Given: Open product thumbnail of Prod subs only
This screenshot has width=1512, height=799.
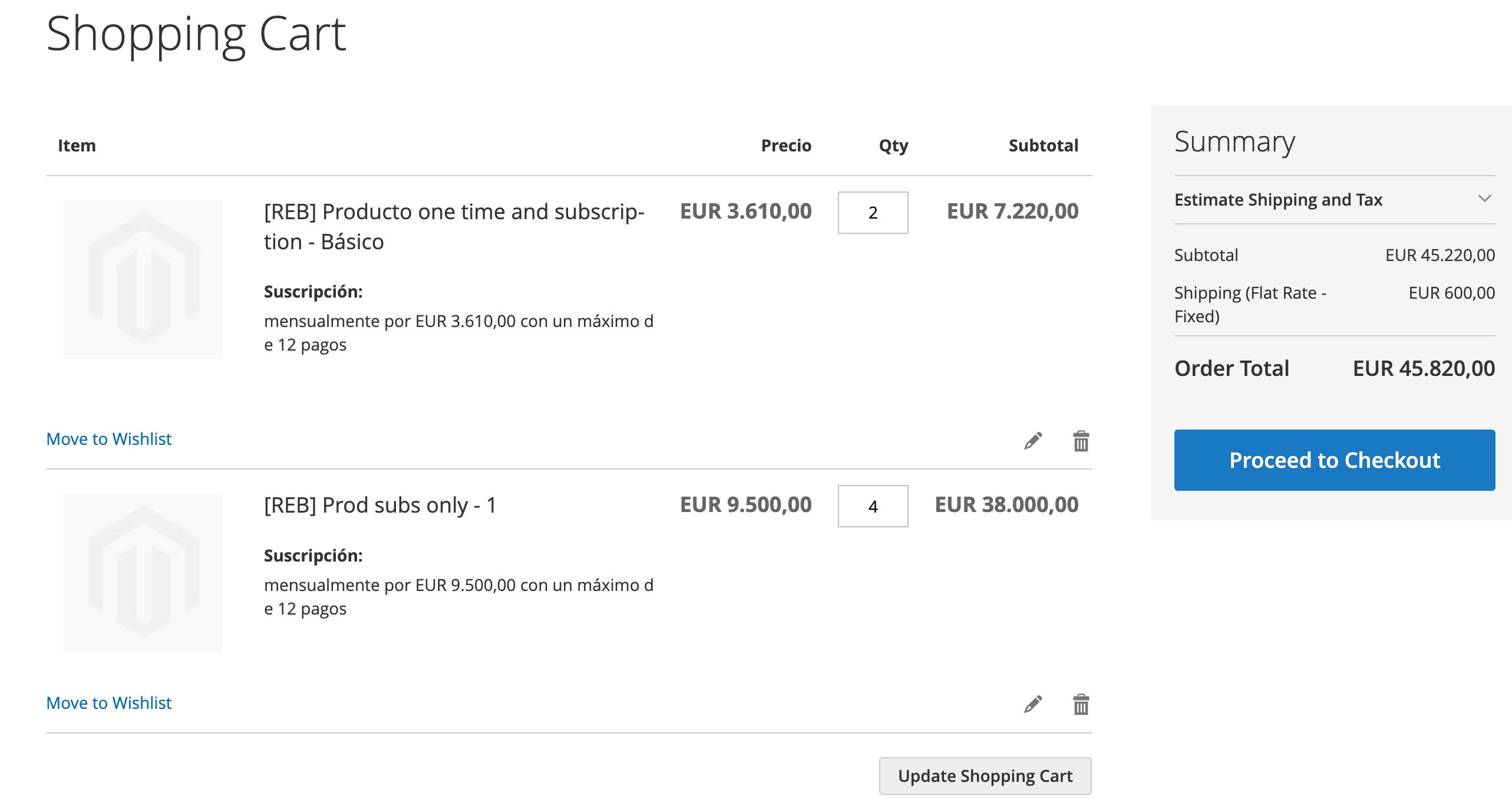Looking at the screenshot, I should [x=143, y=573].
